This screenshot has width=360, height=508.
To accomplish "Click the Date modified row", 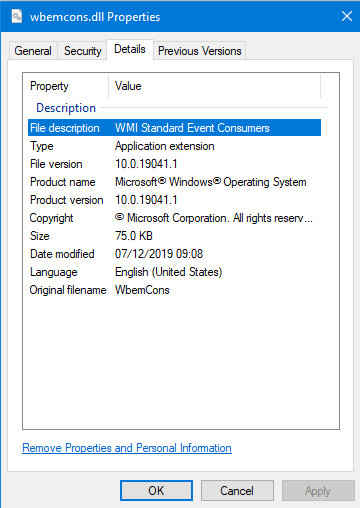I will pos(174,254).
